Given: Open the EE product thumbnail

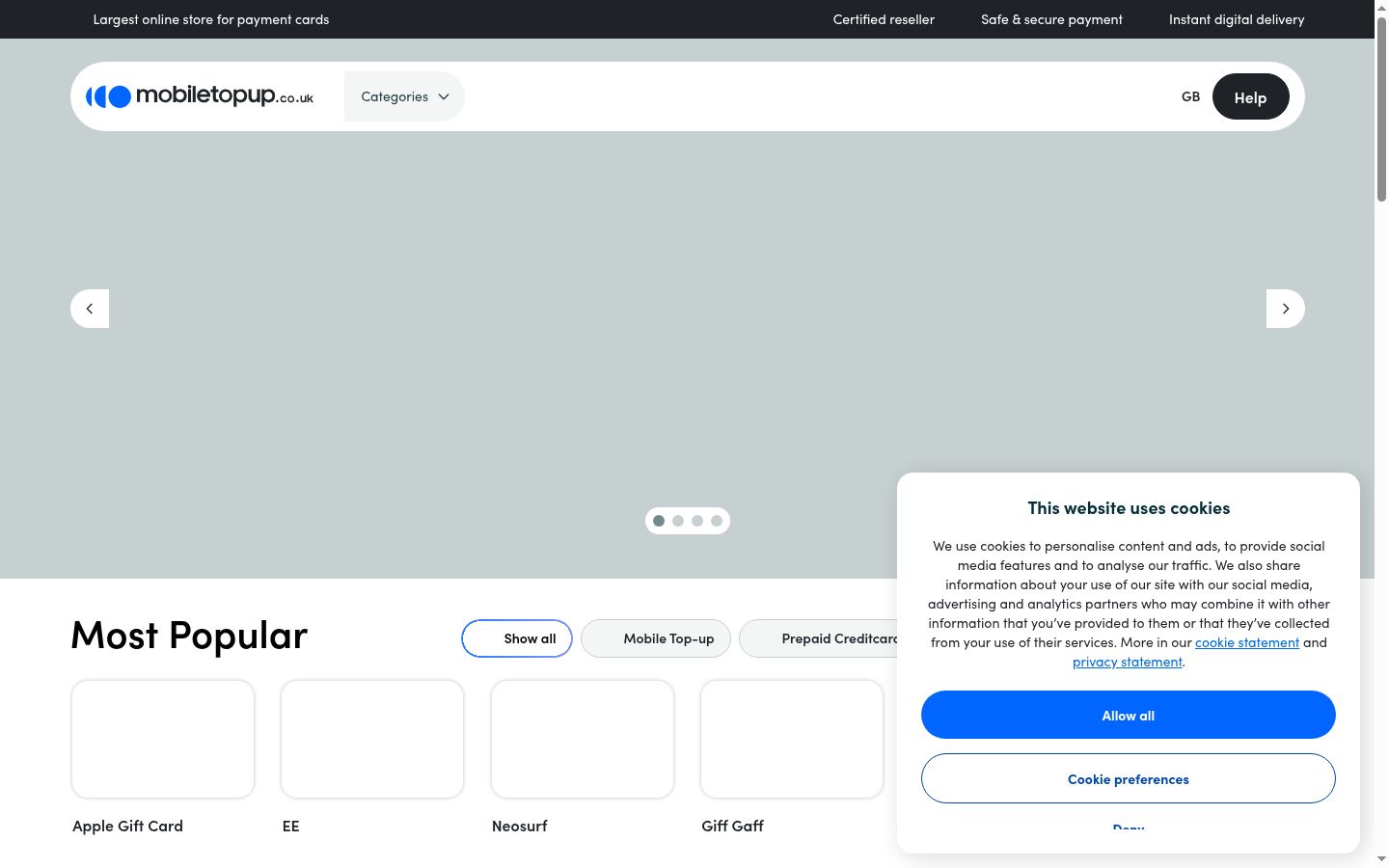Looking at the screenshot, I should [372, 739].
